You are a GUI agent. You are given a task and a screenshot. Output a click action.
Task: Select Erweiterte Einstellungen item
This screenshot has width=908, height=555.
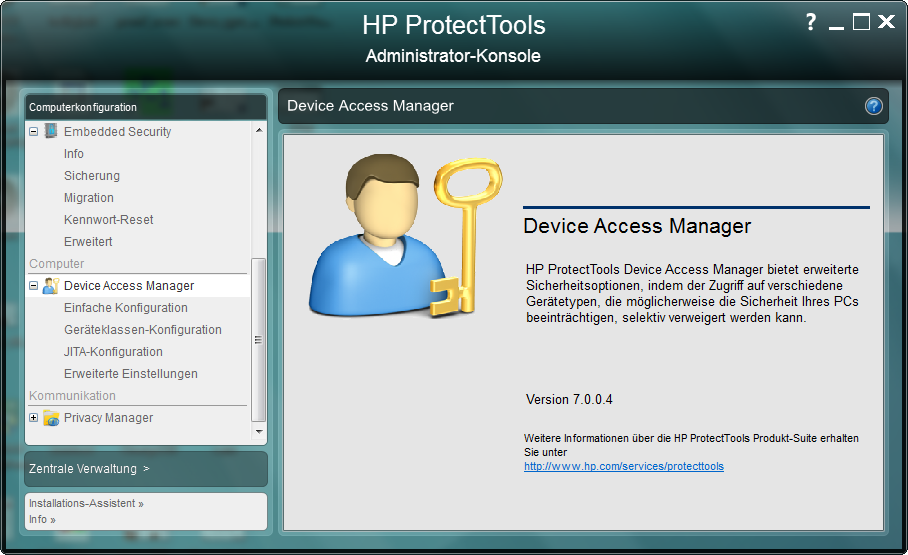point(131,374)
